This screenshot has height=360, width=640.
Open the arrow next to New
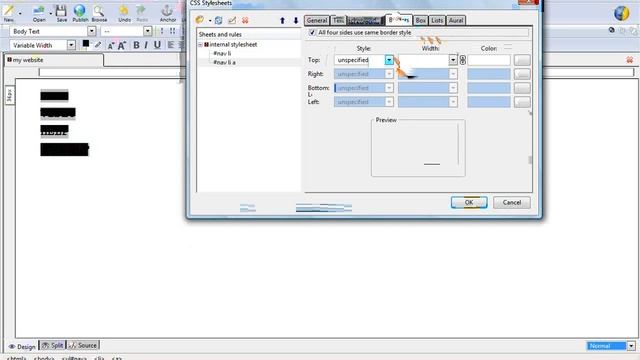[20, 13]
